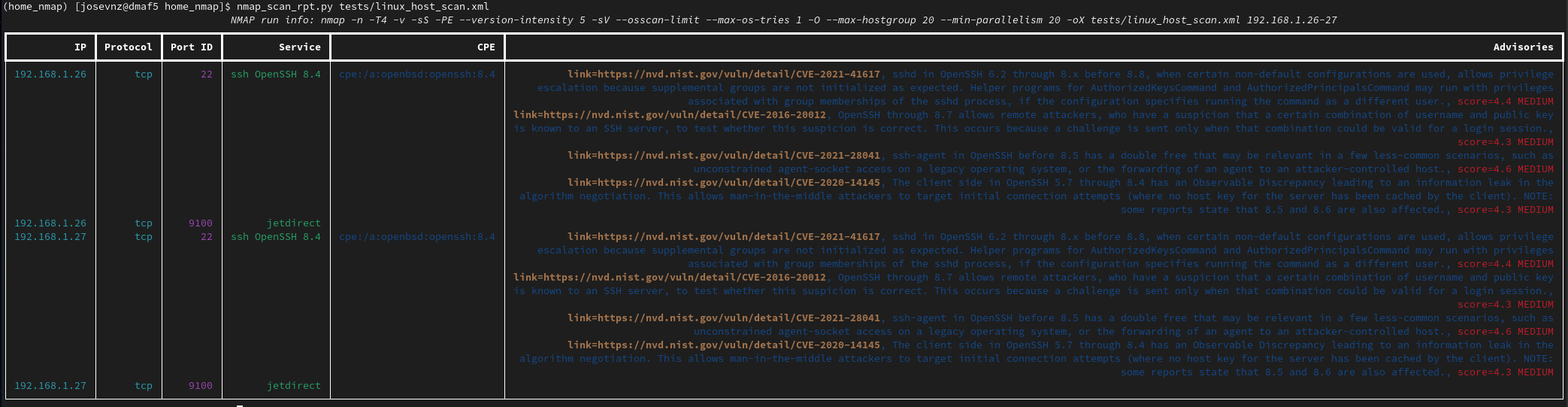Click the Advisories column header
This screenshot has width=1568, height=407.
pos(1522,47)
